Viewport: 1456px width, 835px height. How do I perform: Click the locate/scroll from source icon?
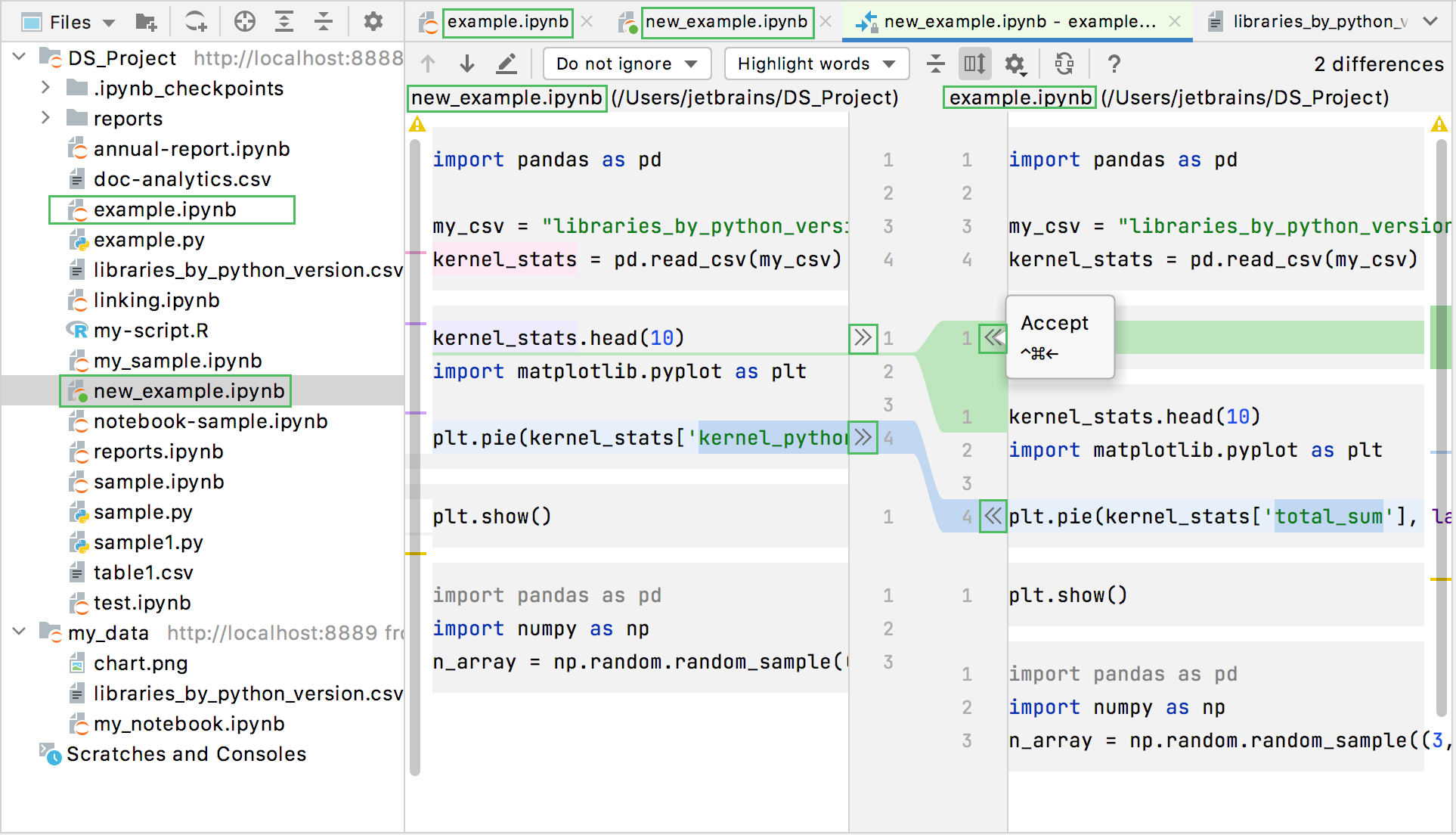pyautogui.click(x=244, y=22)
